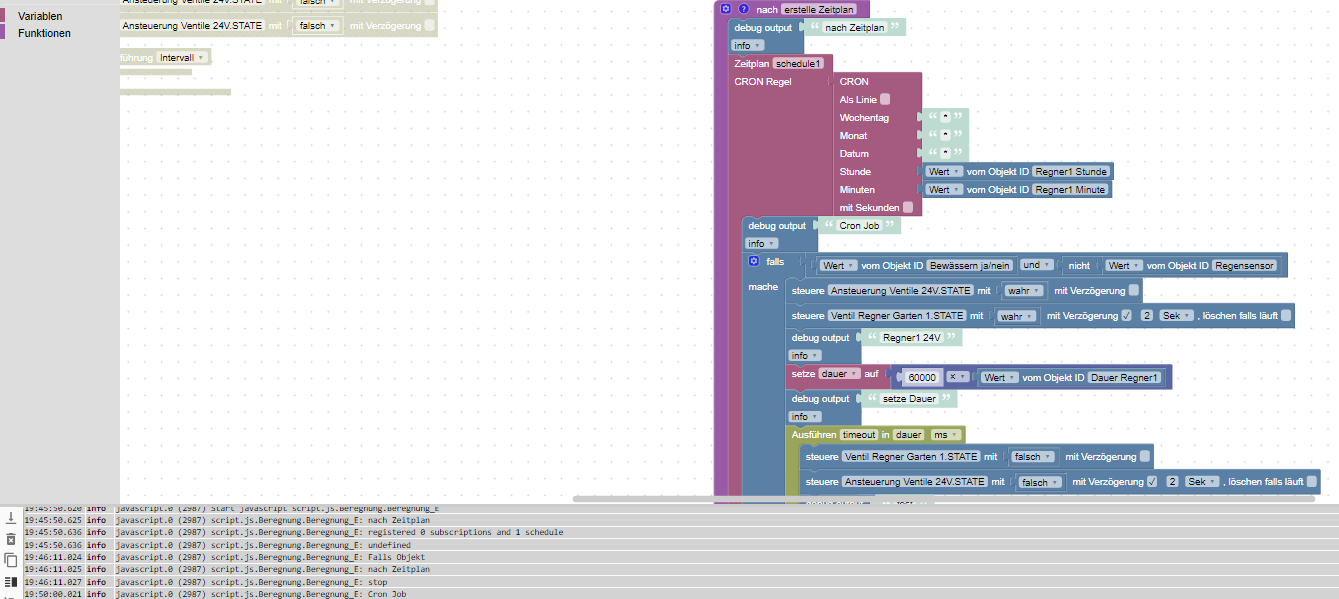This screenshot has width=1339, height=599.
Task: Click the question mark icon on the function block
Action: click(743, 9)
